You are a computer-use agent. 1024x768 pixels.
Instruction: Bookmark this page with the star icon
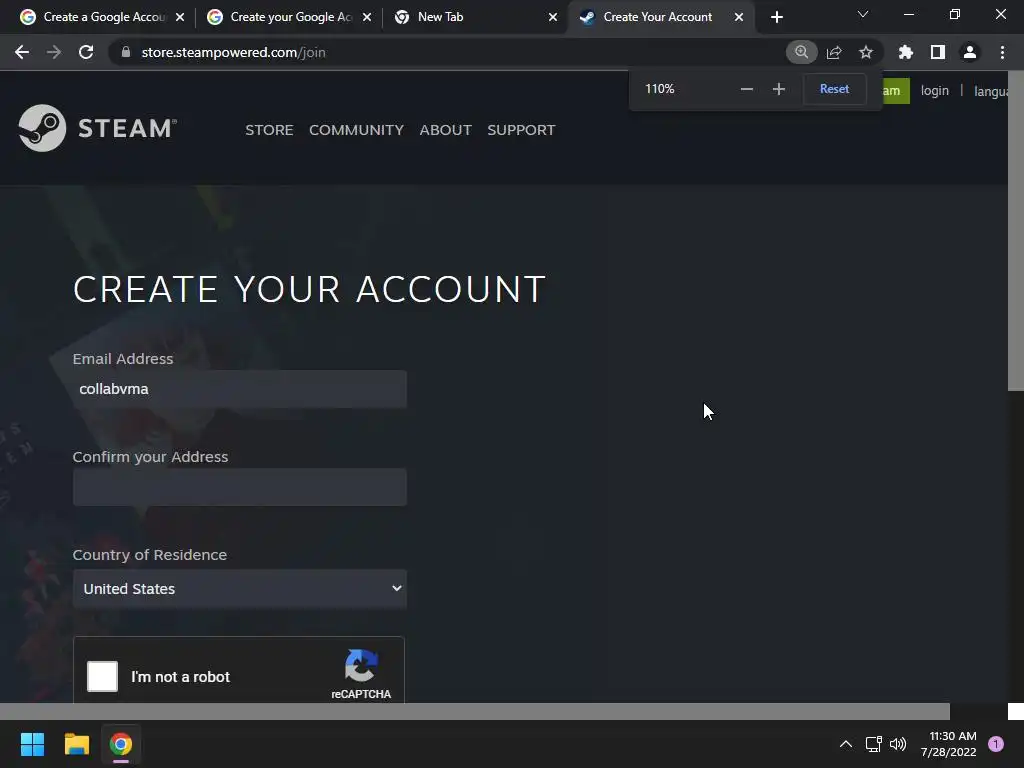866,52
